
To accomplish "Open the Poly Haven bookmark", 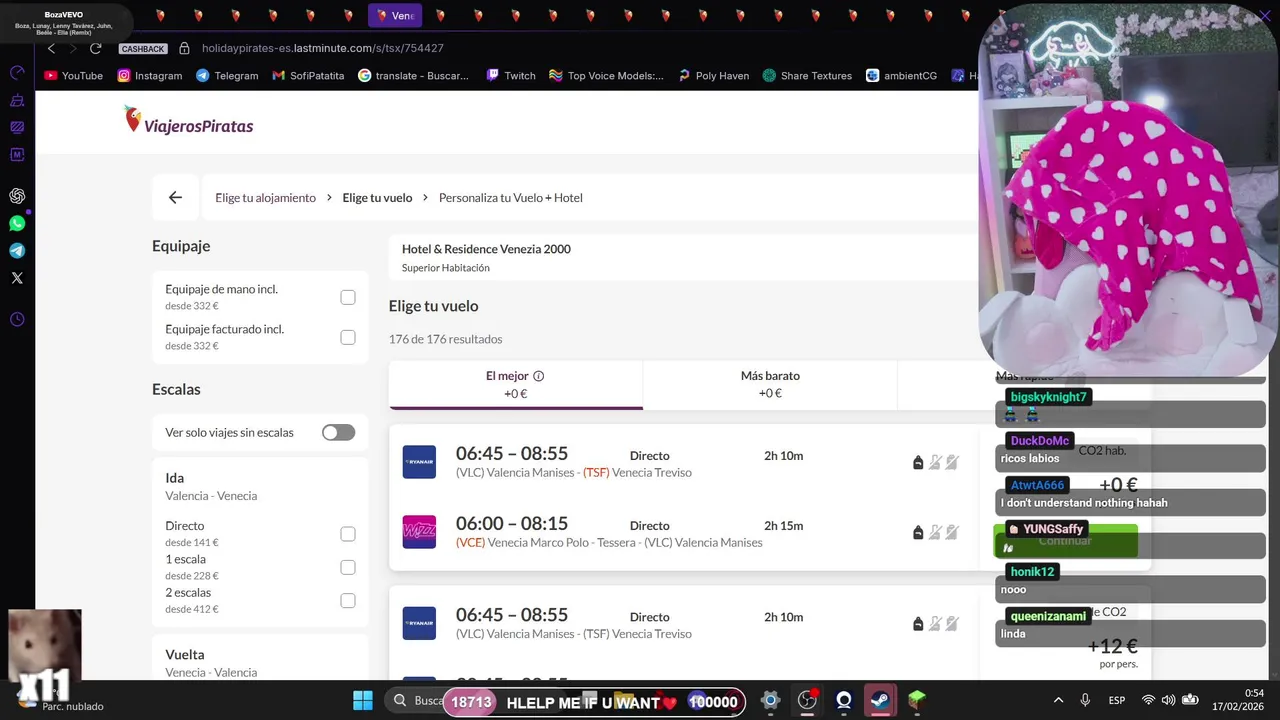I will (713, 75).
